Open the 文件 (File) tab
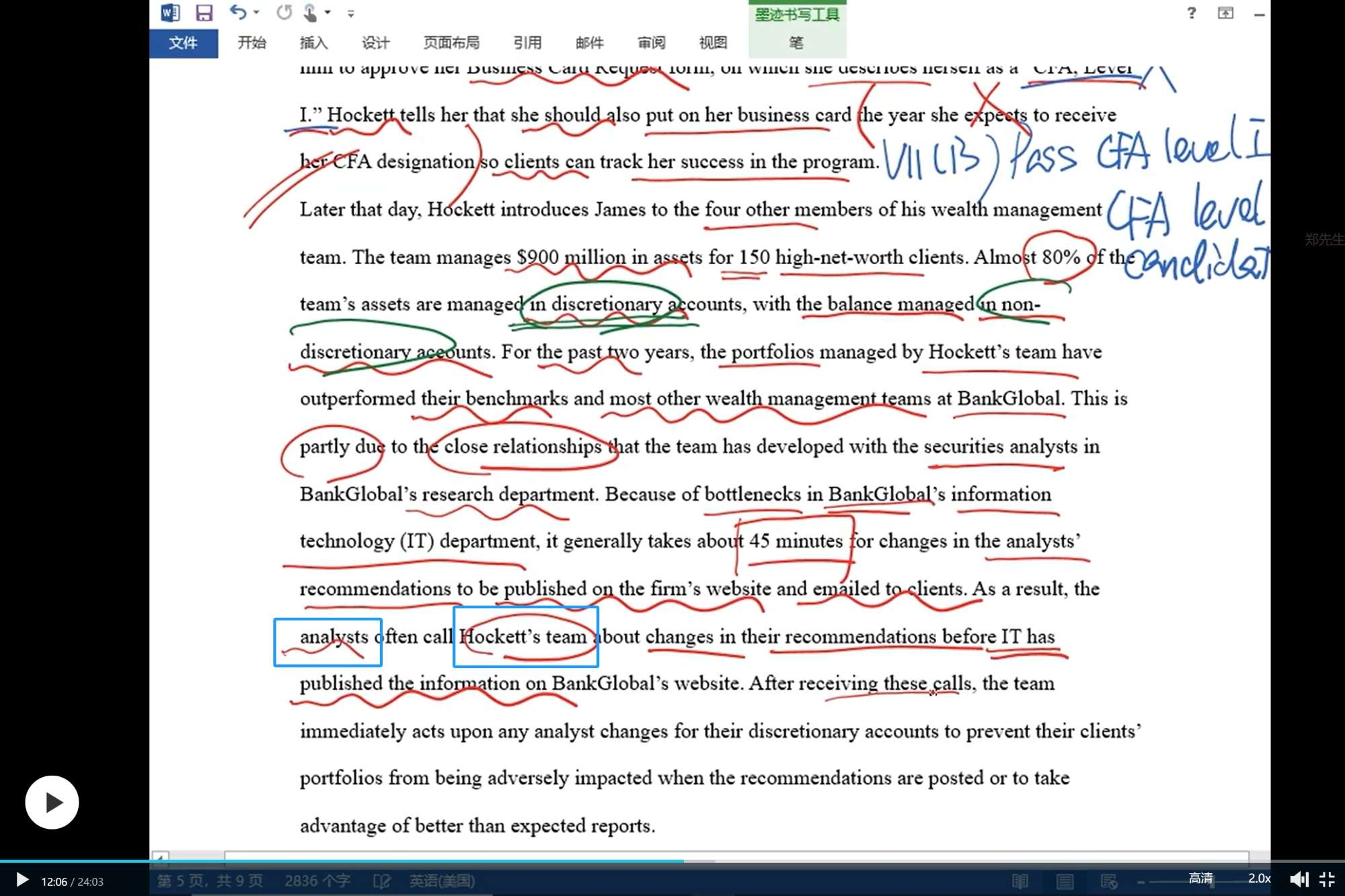 click(183, 43)
